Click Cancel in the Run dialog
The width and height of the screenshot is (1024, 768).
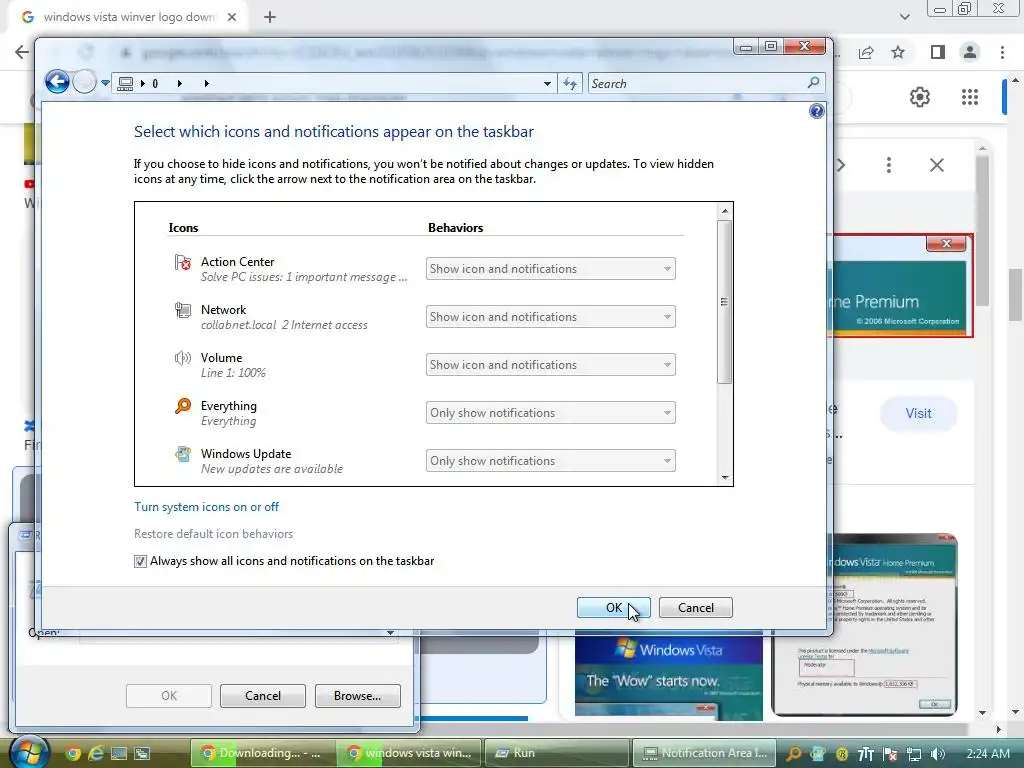[263, 696]
